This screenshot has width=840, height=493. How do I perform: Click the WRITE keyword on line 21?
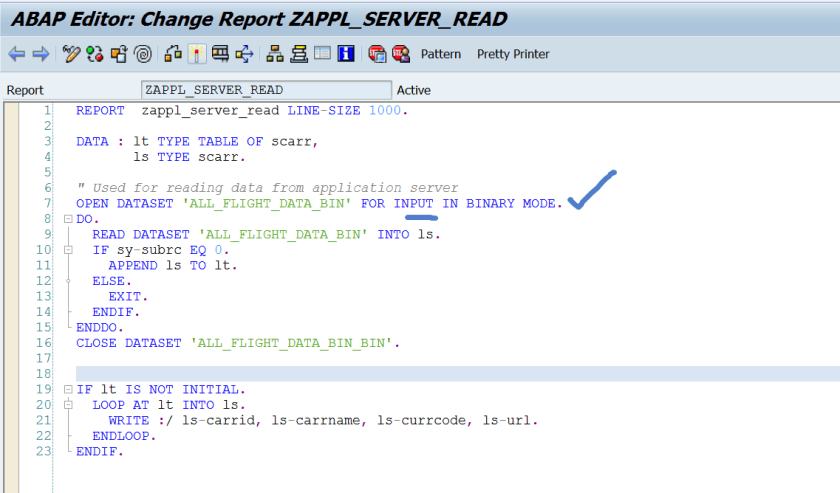tap(129, 421)
